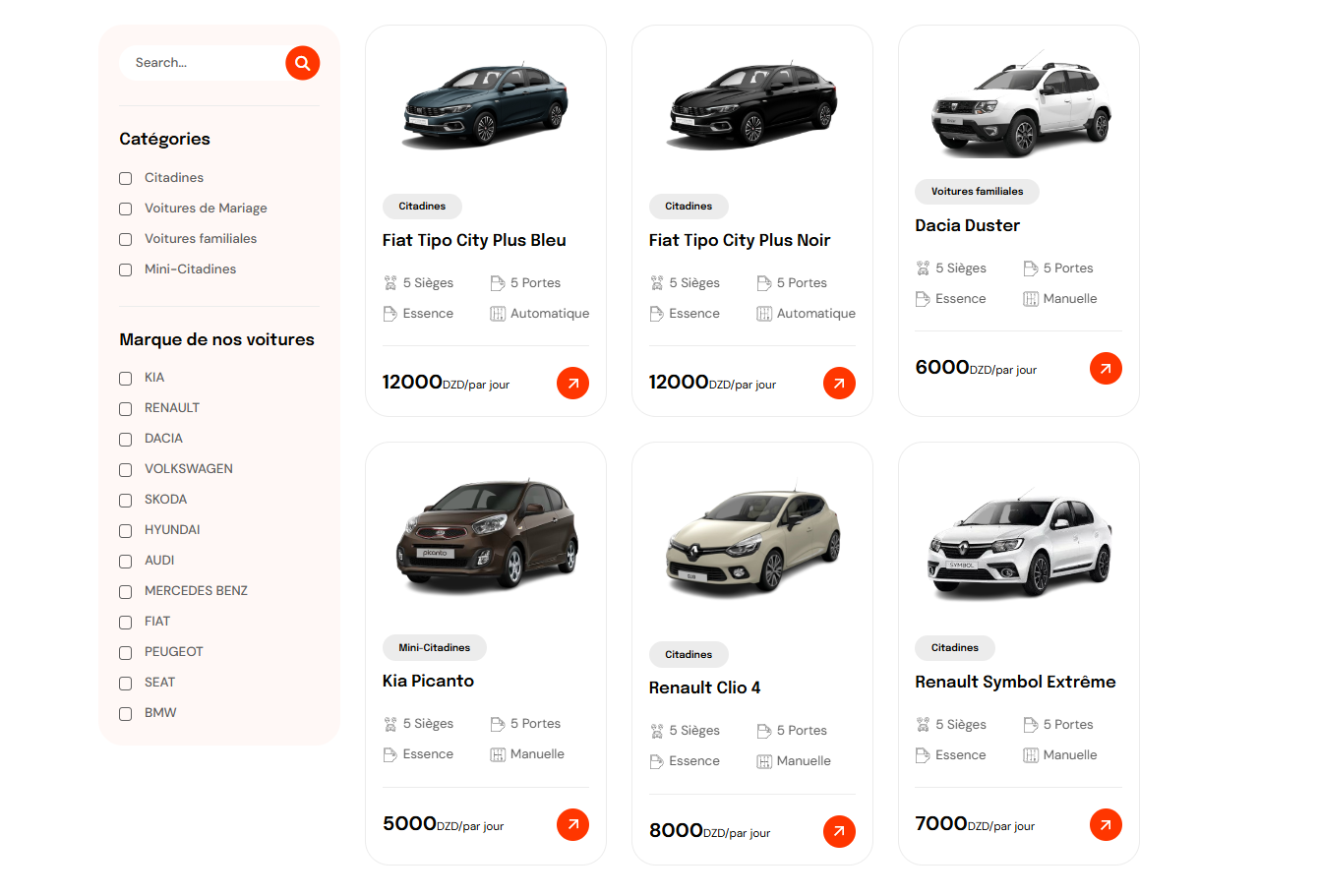Screen dimensions: 1318x896
Task: Tick the Mini-Citadines category checkbox
Action: tap(126, 269)
